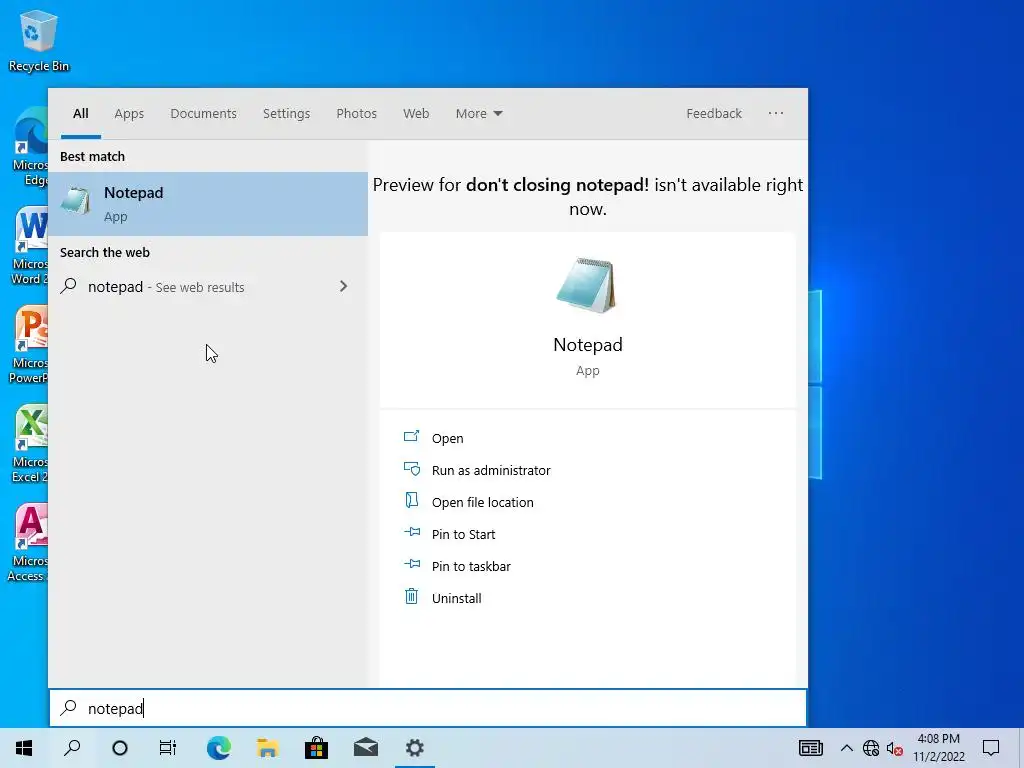
Task: Expand the More filter dropdown
Action: [479, 114]
